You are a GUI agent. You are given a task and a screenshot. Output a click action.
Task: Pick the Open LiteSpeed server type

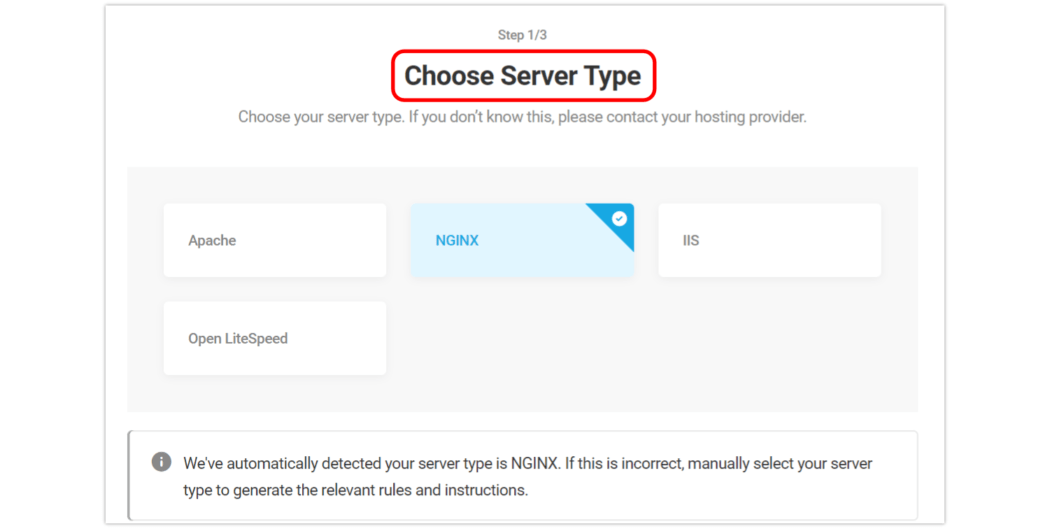[275, 338]
